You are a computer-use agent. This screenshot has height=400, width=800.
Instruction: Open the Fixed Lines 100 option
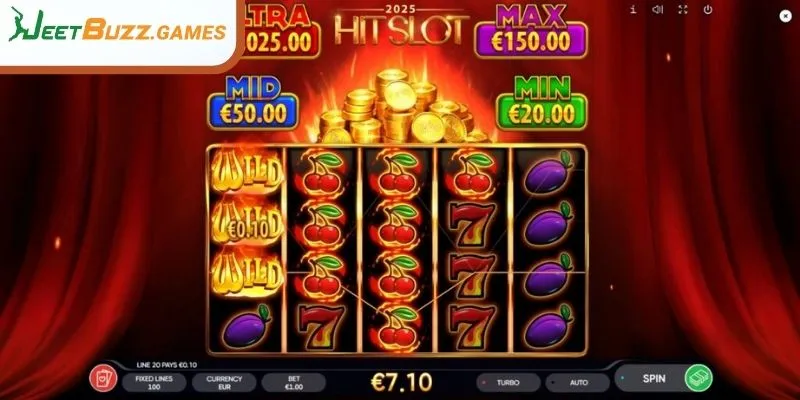[x=154, y=382]
